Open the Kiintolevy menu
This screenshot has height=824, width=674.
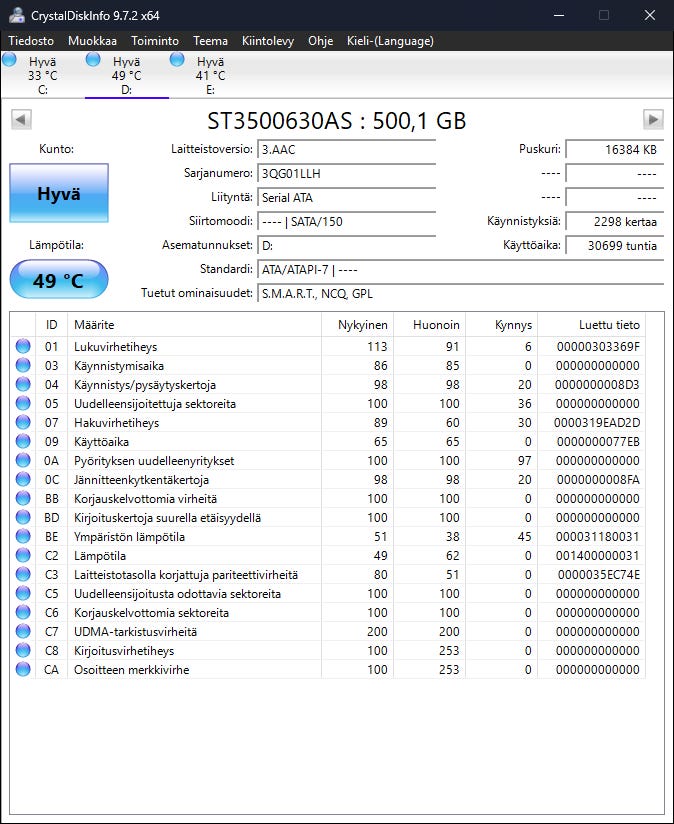pos(268,41)
